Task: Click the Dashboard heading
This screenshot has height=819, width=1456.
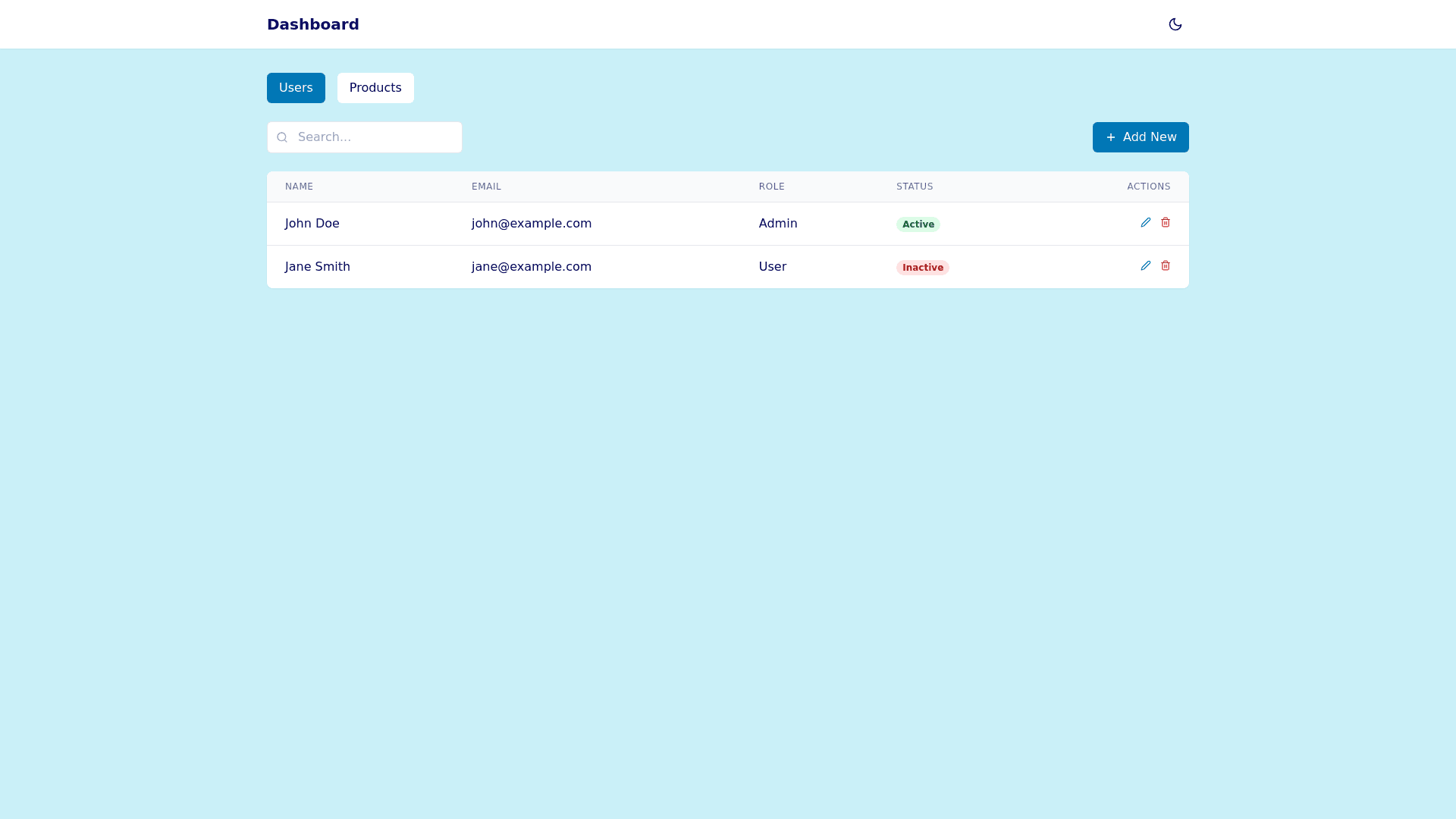Action: [312, 24]
